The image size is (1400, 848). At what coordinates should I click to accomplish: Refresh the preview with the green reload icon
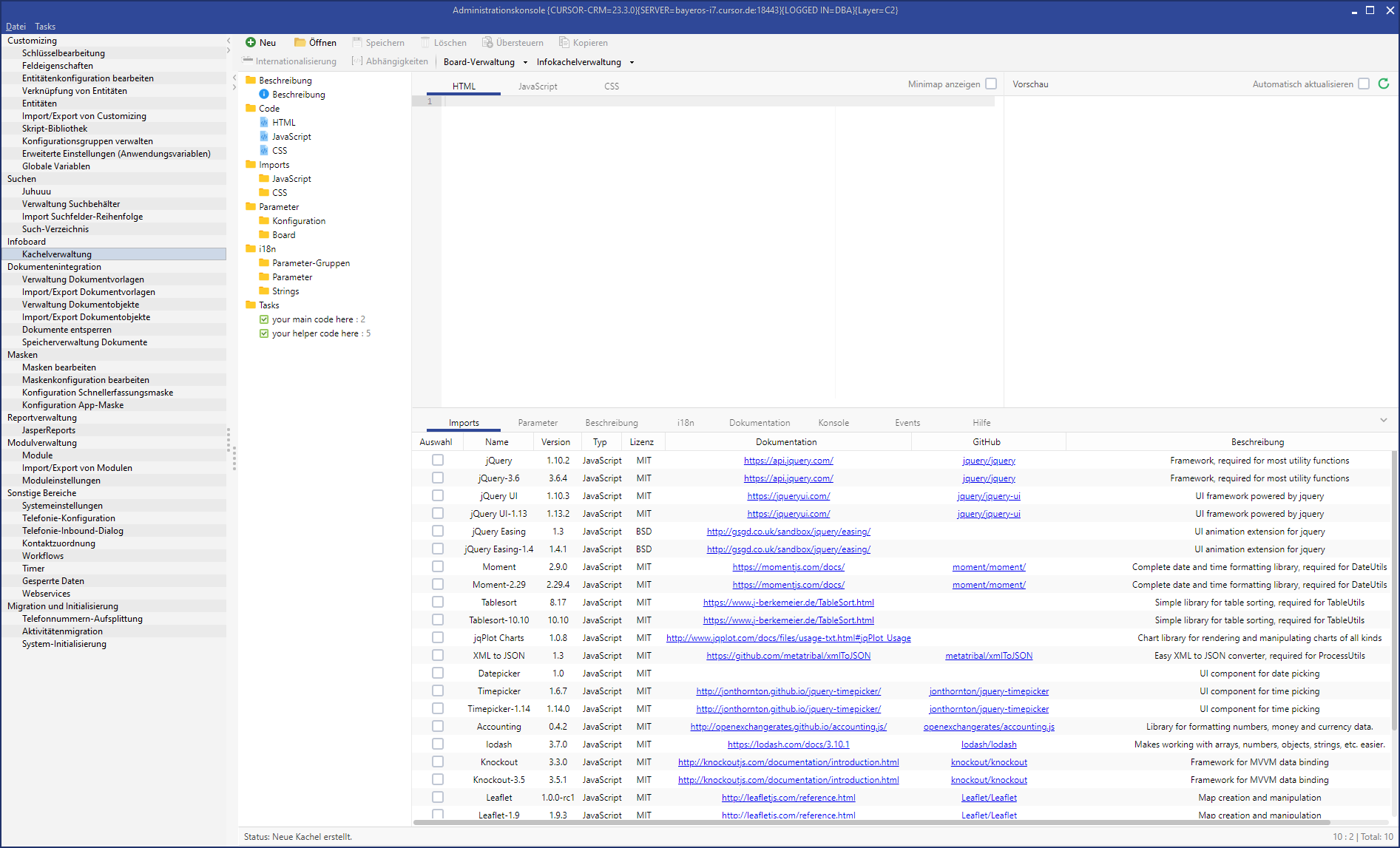pos(1384,84)
